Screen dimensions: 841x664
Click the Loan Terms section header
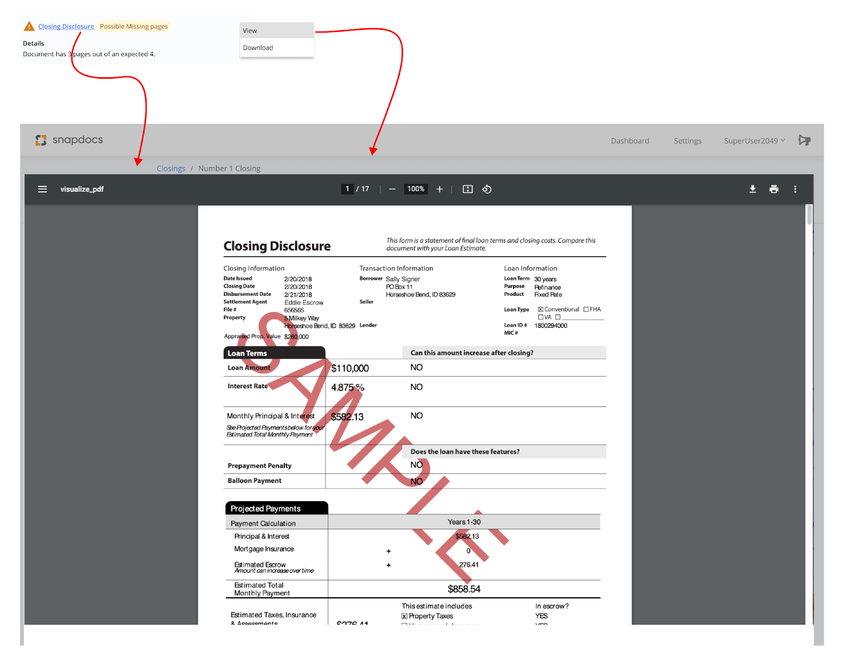274,353
